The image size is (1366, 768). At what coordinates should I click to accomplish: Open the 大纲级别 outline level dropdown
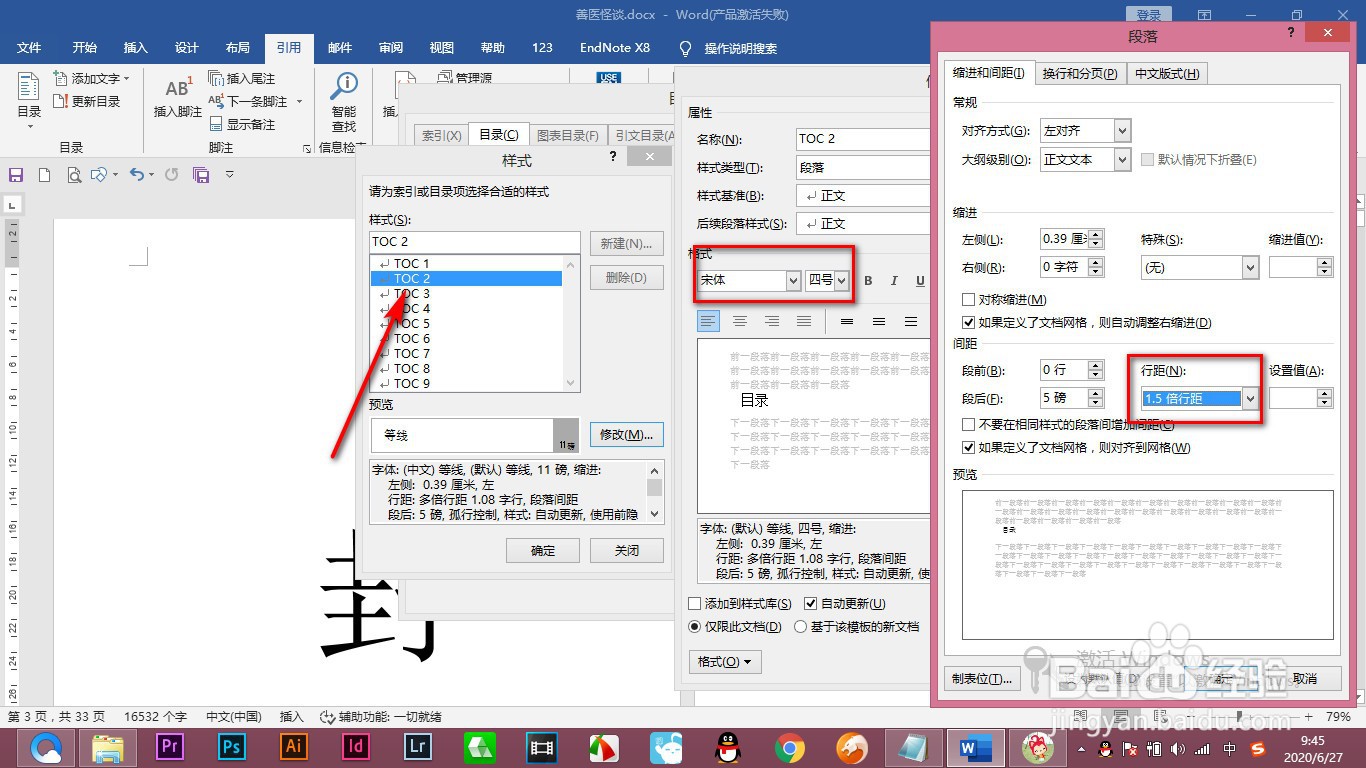1122,159
